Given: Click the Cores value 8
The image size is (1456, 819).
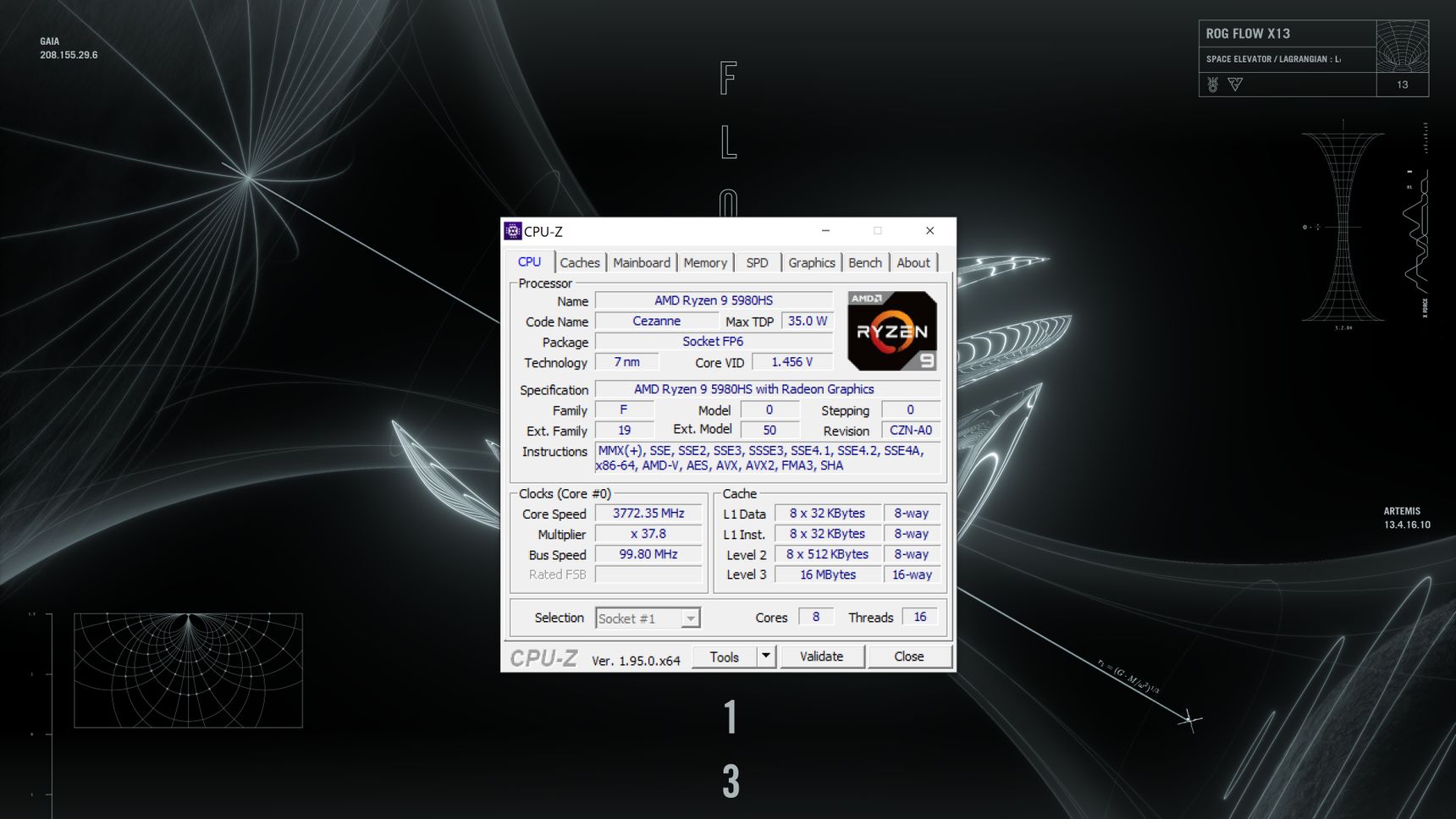Looking at the screenshot, I should (x=816, y=617).
